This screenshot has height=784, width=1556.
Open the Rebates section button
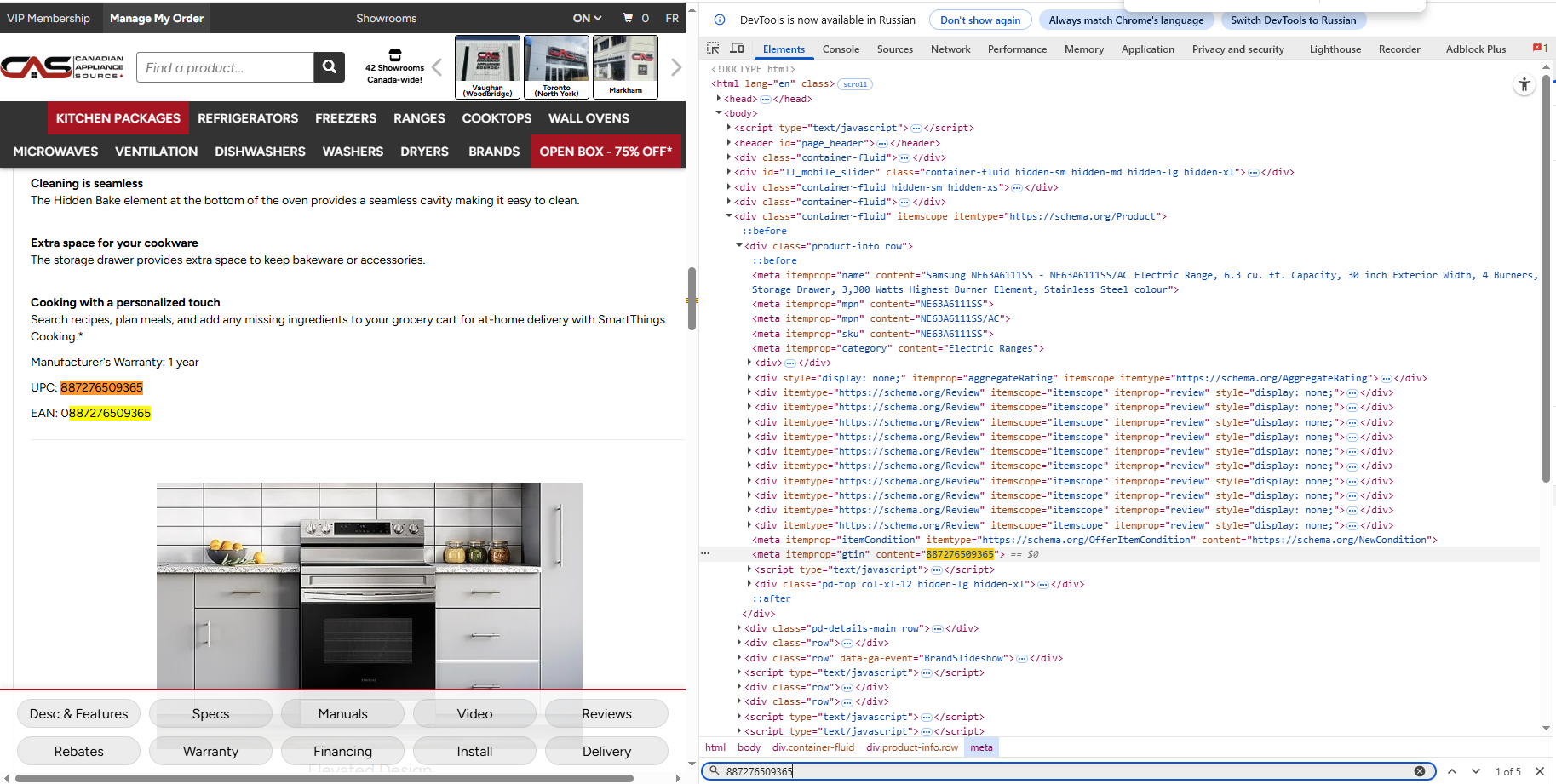pos(78,752)
